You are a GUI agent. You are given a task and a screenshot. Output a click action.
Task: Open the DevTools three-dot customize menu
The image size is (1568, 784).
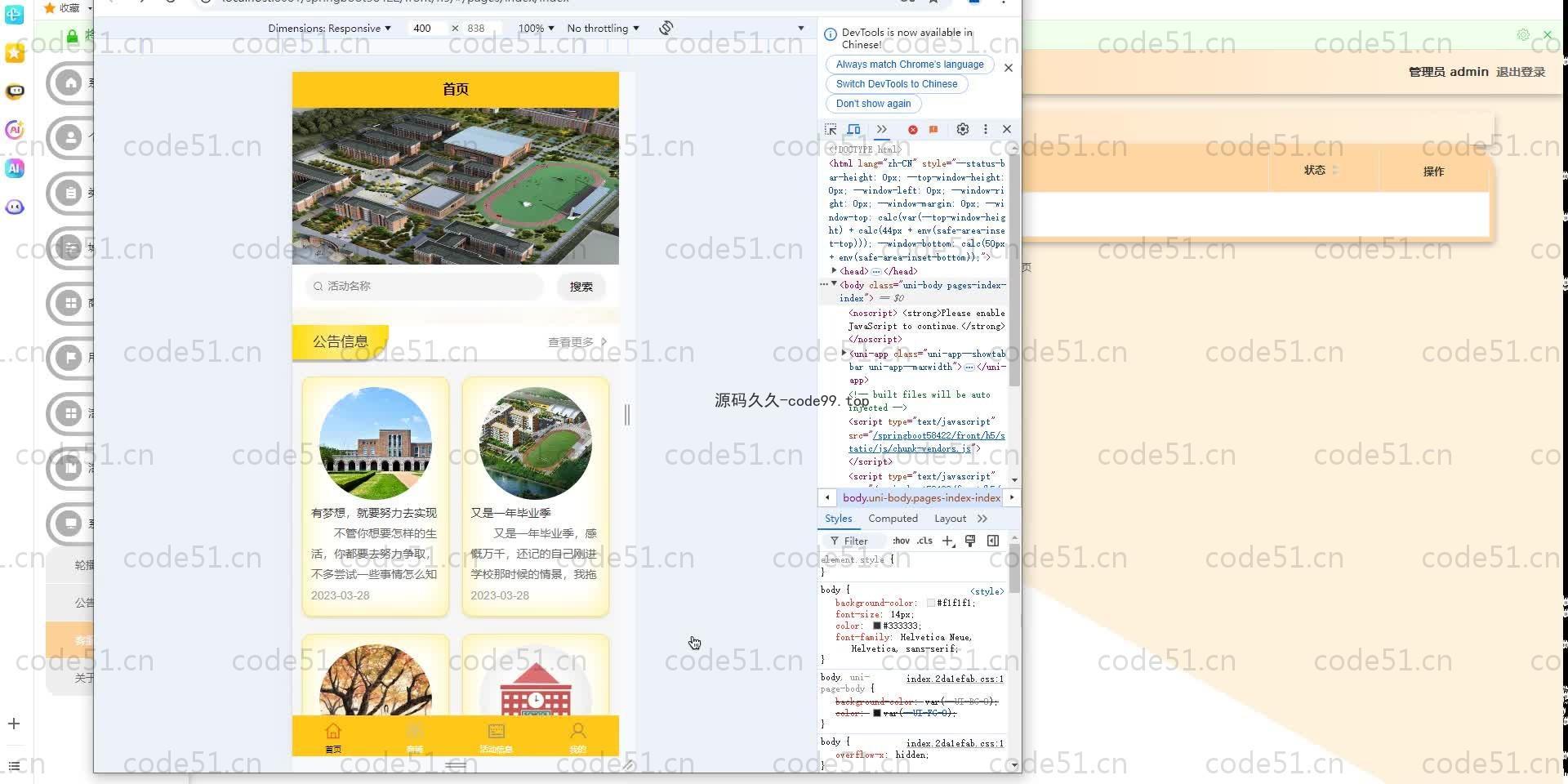point(986,129)
